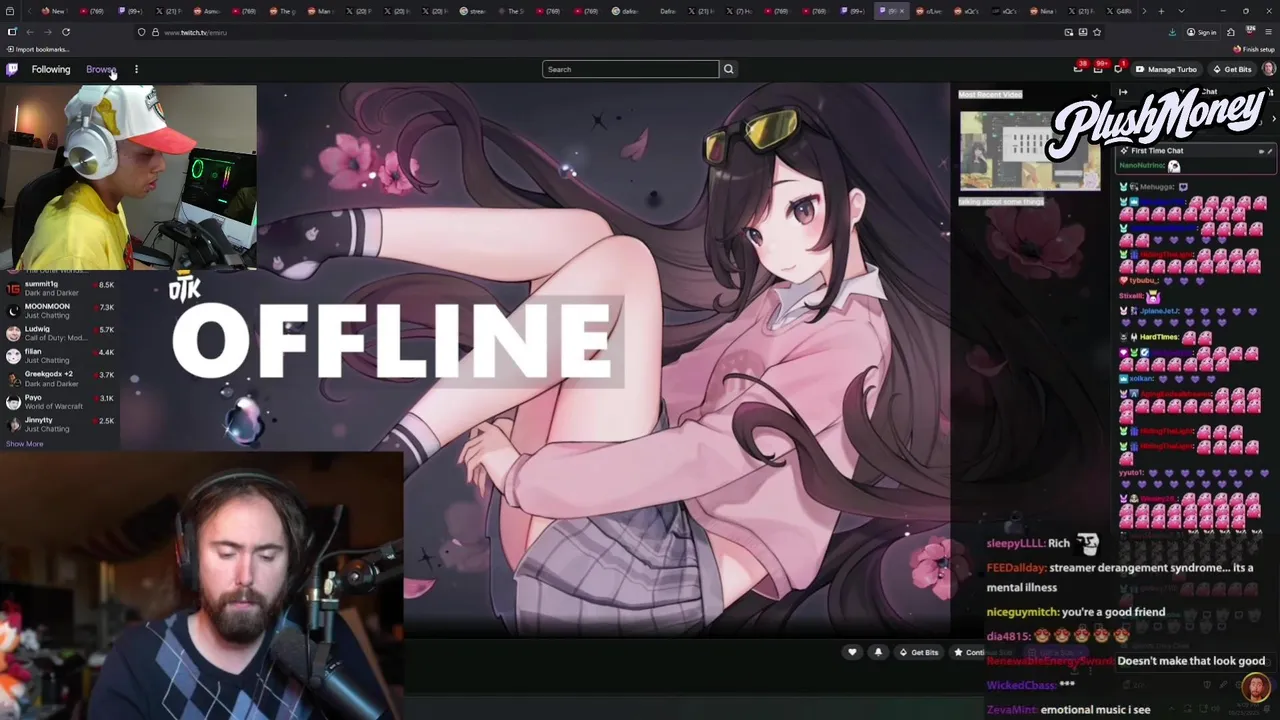
Task: Switch to the dafra browser tab
Action: click(x=625, y=11)
